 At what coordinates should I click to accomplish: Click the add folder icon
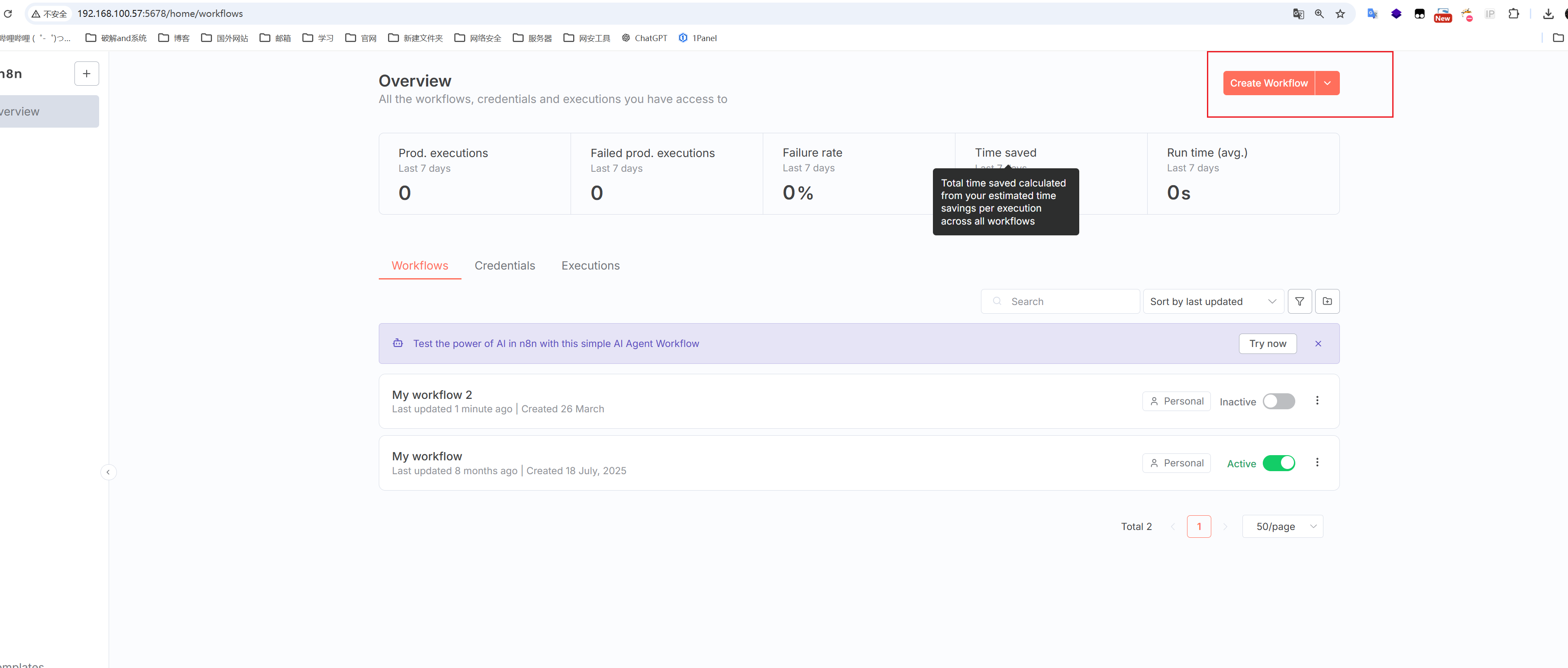(1327, 301)
